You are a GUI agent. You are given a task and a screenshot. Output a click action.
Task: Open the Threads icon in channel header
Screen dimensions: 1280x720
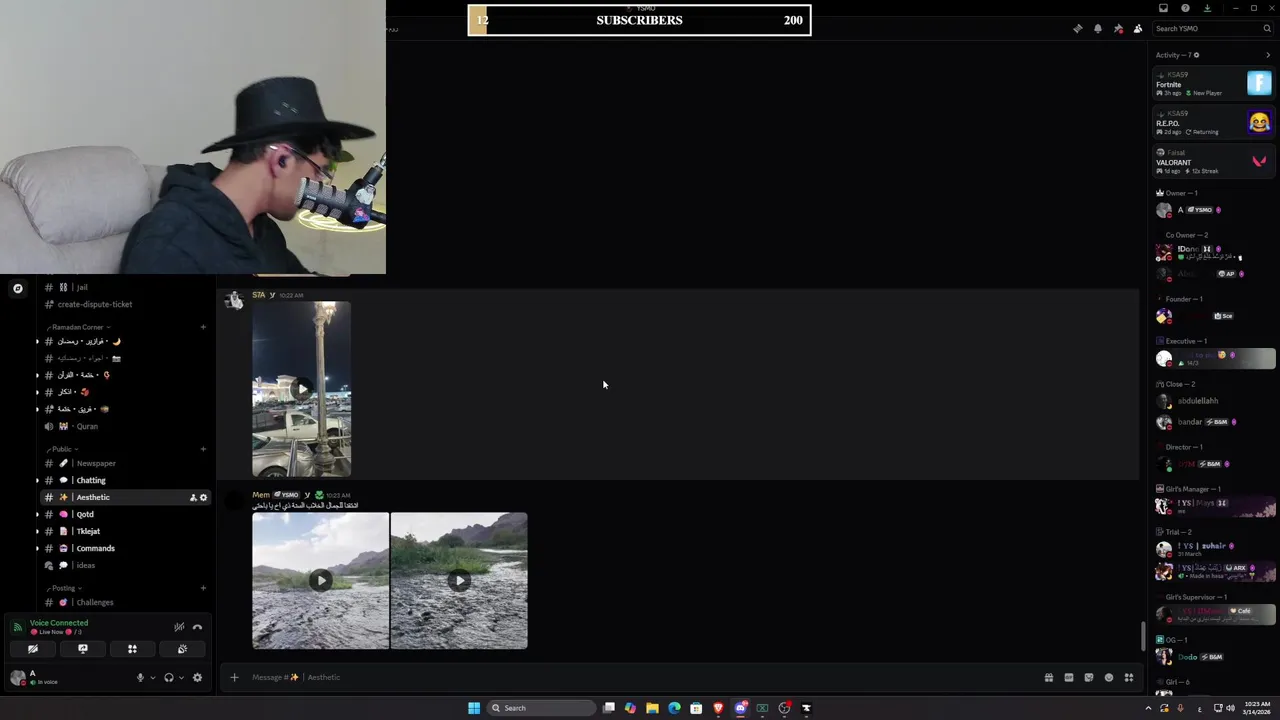pyautogui.click(x=1077, y=29)
